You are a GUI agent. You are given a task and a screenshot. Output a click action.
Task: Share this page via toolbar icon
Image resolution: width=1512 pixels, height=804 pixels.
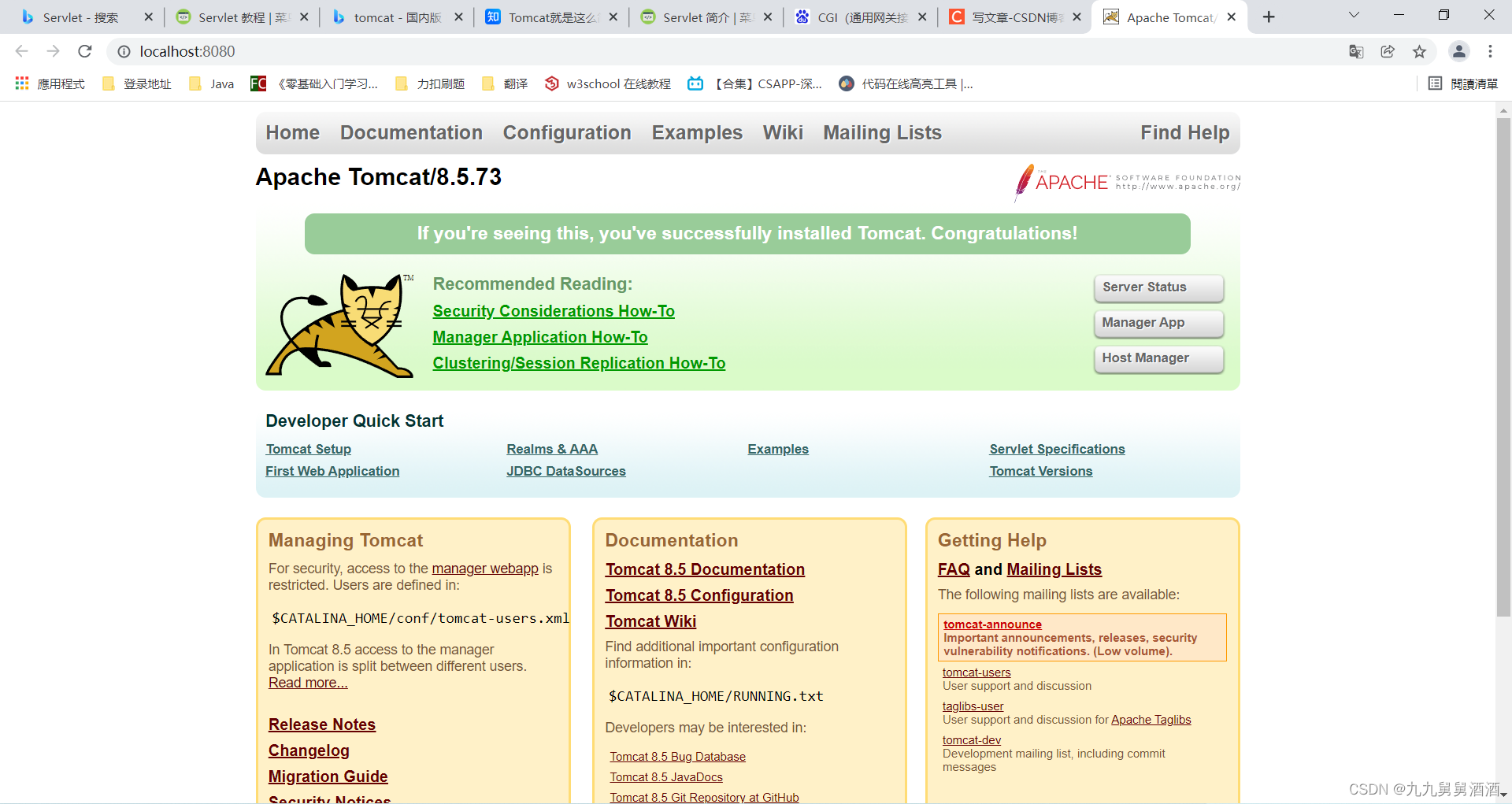tap(1388, 51)
